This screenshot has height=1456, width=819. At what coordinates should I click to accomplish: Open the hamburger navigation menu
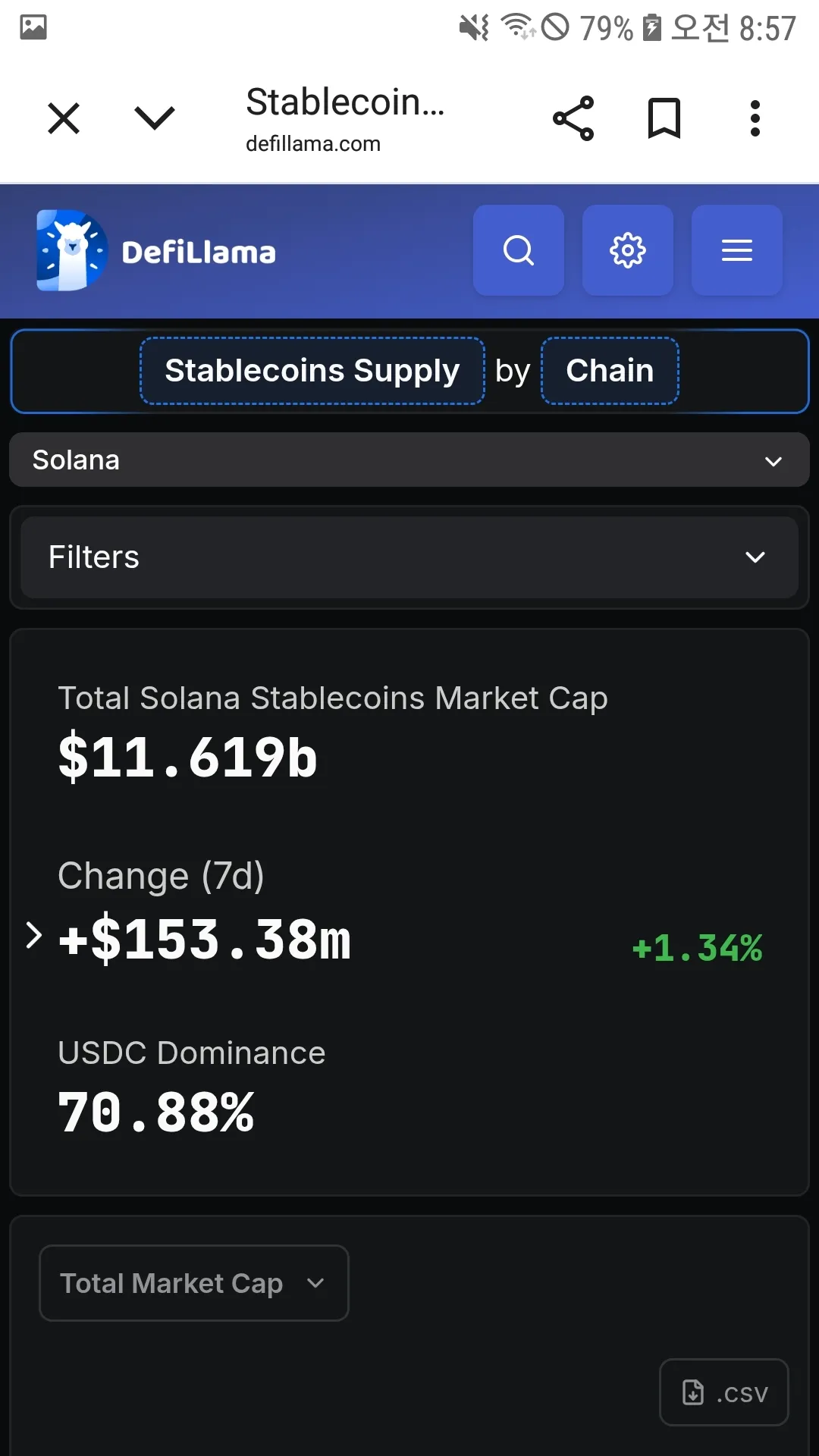click(x=737, y=250)
